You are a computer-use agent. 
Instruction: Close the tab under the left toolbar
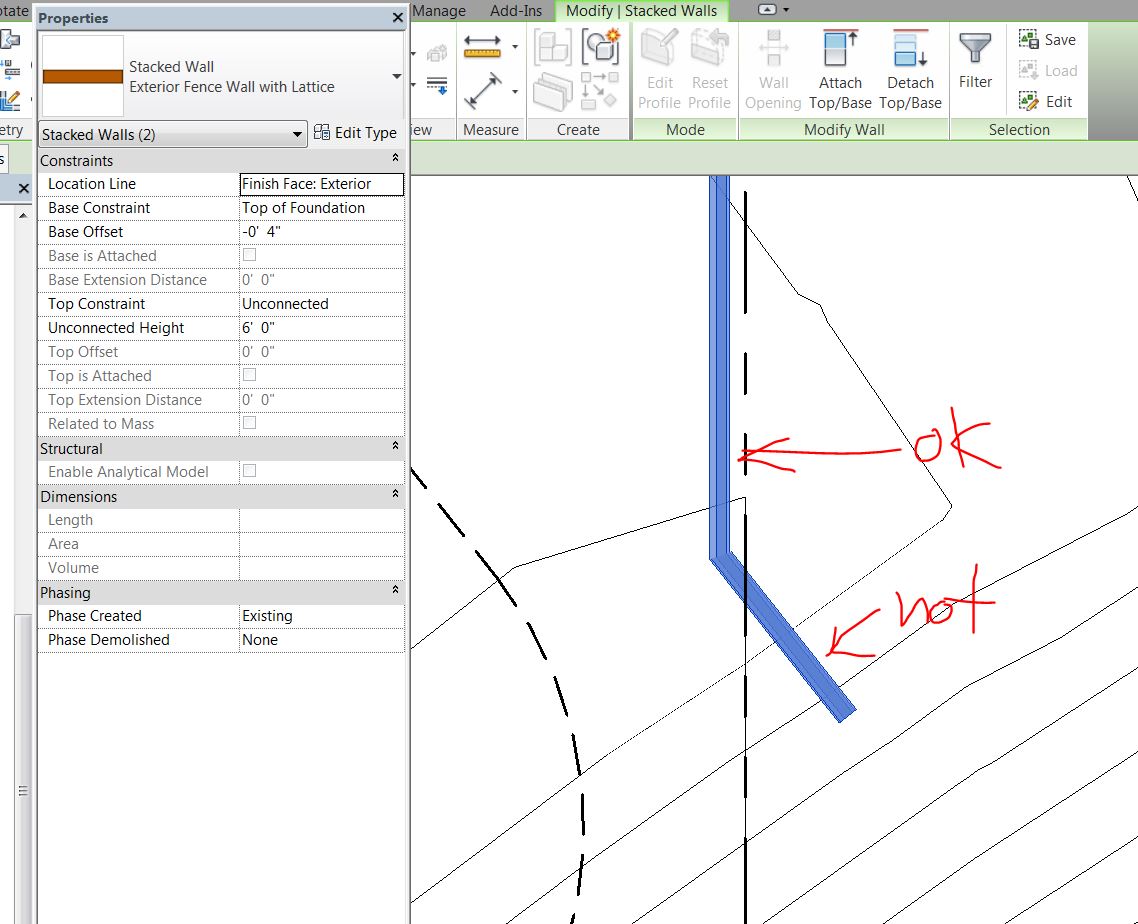[x=23, y=189]
